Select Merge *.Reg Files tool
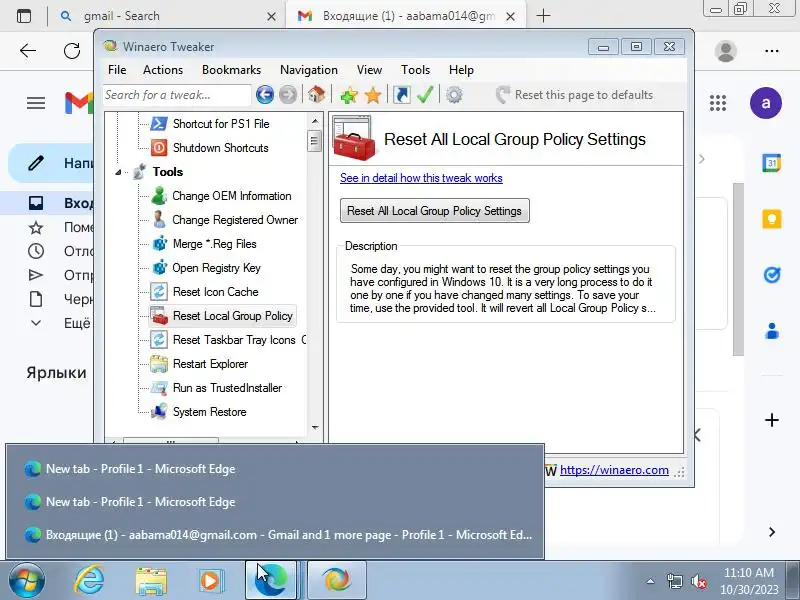Image resolution: width=800 pixels, height=600 pixels. click(x=214, y=244)
